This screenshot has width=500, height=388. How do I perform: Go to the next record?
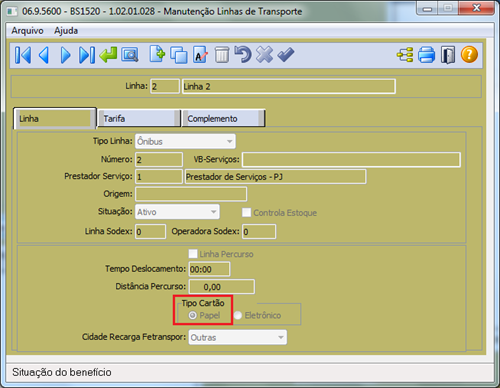[66, 55]
